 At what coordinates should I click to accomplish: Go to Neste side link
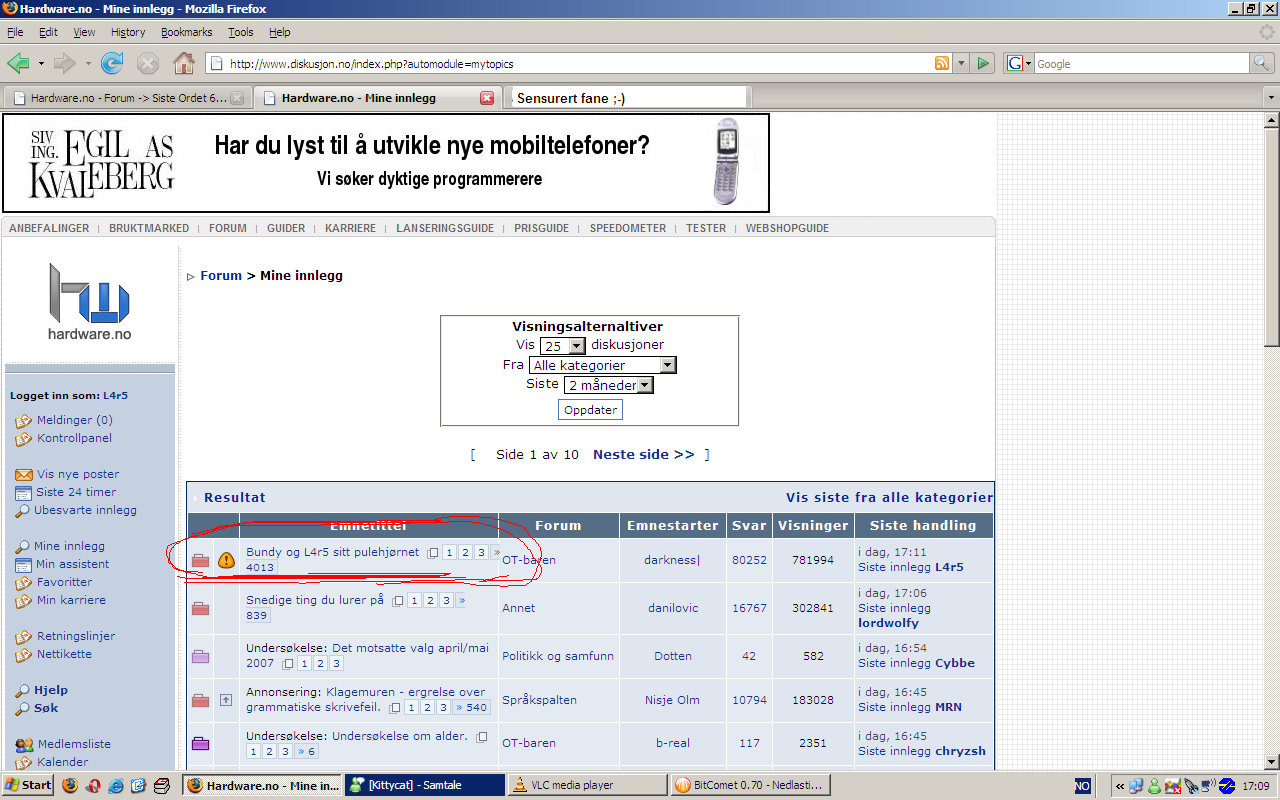[x=643, y=454]
